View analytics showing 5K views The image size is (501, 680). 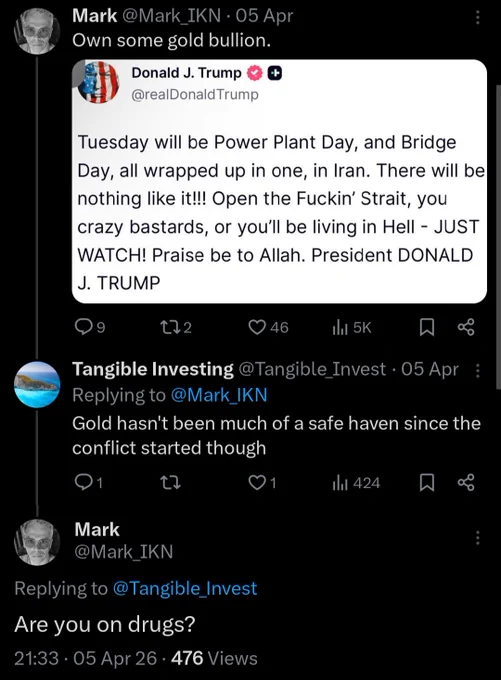click(351, 327)
